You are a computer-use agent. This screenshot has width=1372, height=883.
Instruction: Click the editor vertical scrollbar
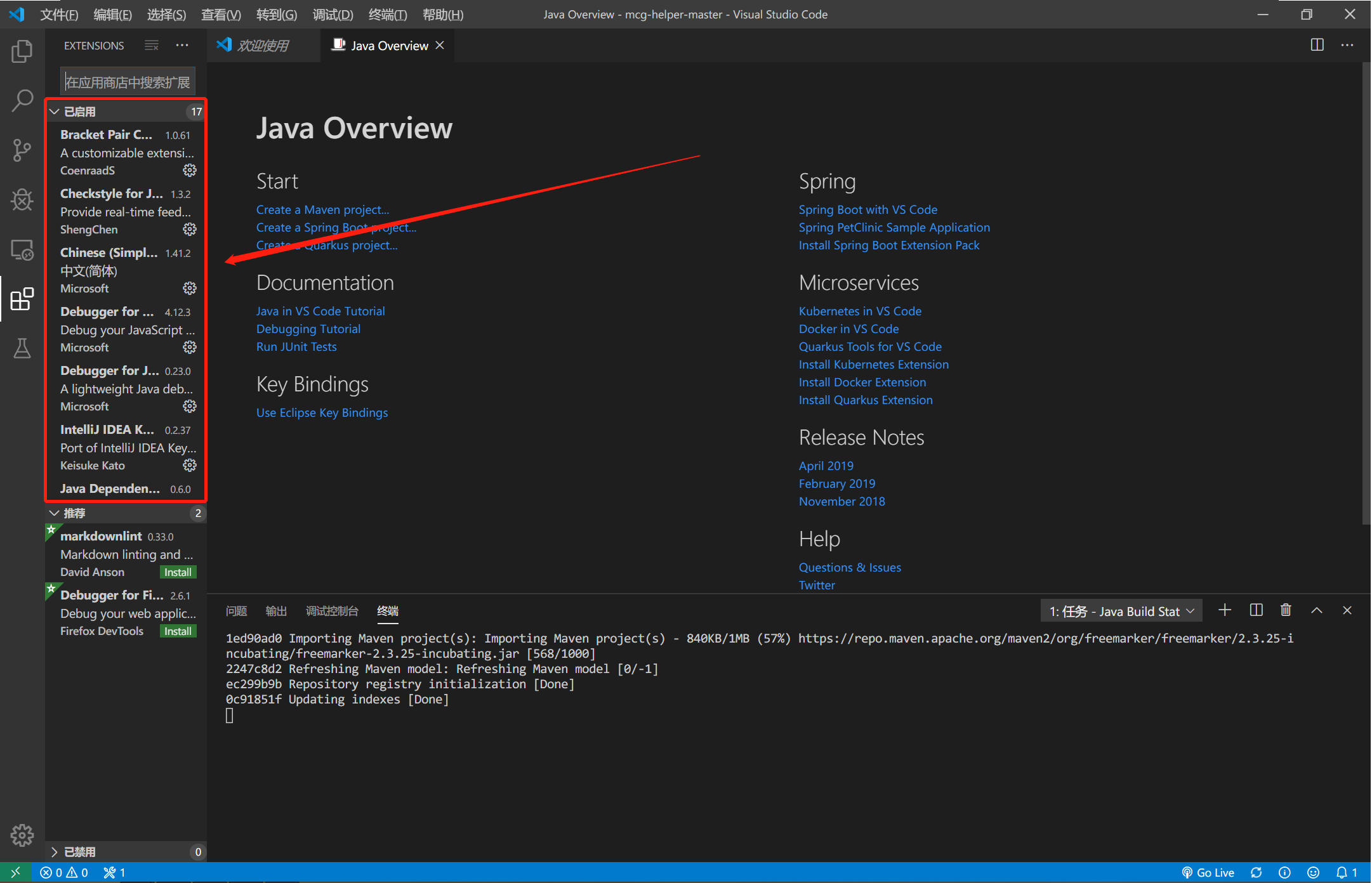point(1366,292)
